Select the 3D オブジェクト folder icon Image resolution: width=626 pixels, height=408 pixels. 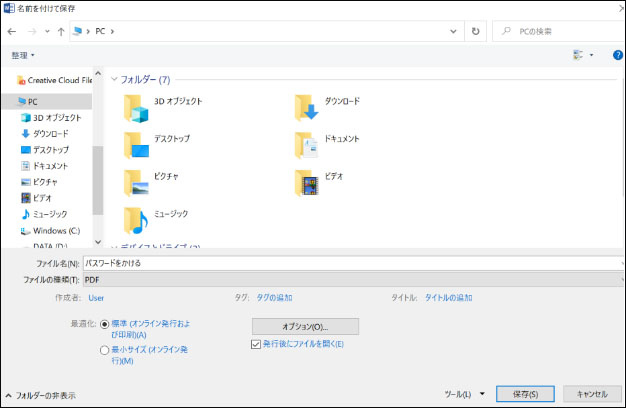[136, 108]
